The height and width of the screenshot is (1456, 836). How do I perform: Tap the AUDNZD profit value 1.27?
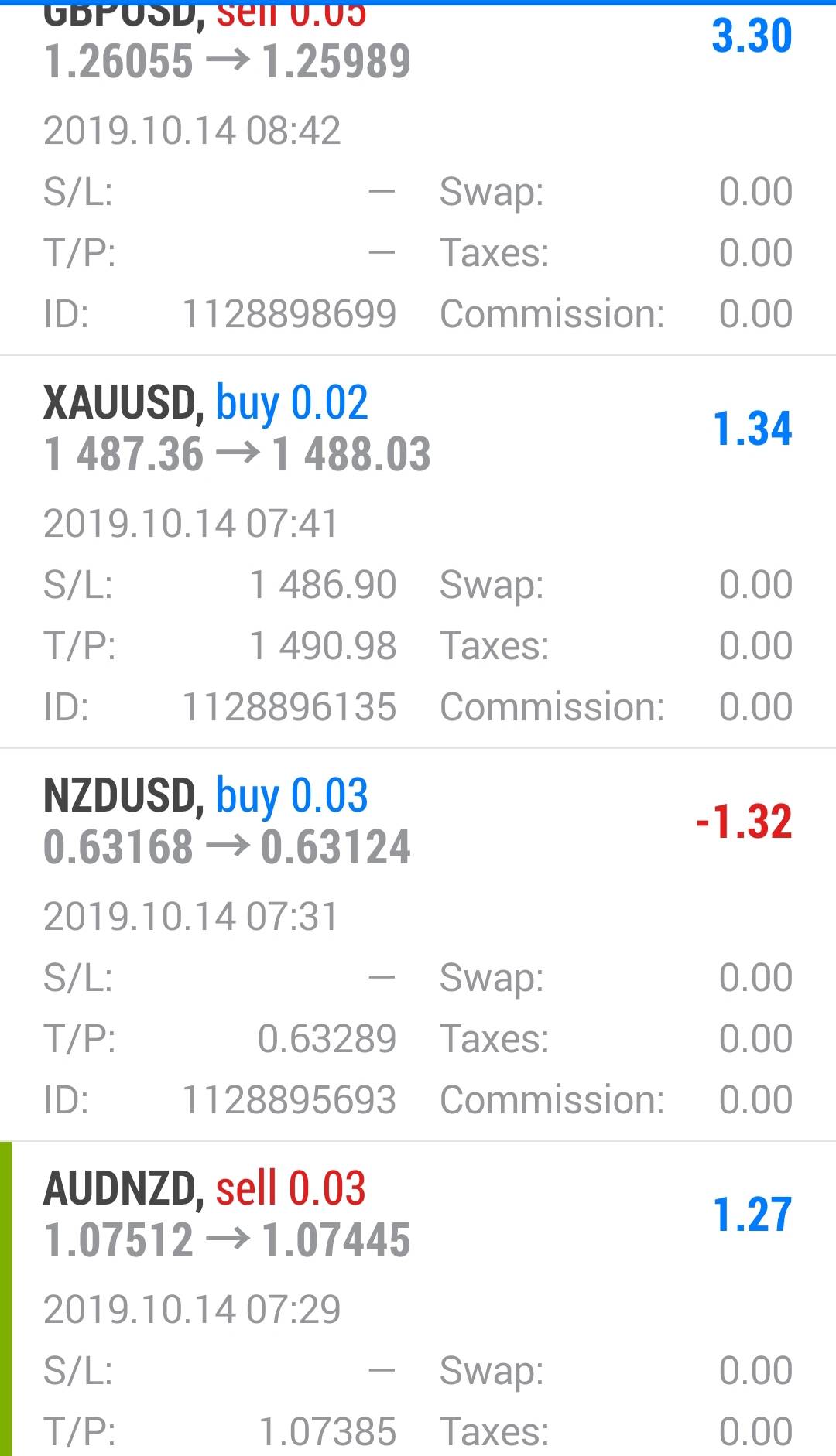pyautogui.click(x=752, y=1215)
